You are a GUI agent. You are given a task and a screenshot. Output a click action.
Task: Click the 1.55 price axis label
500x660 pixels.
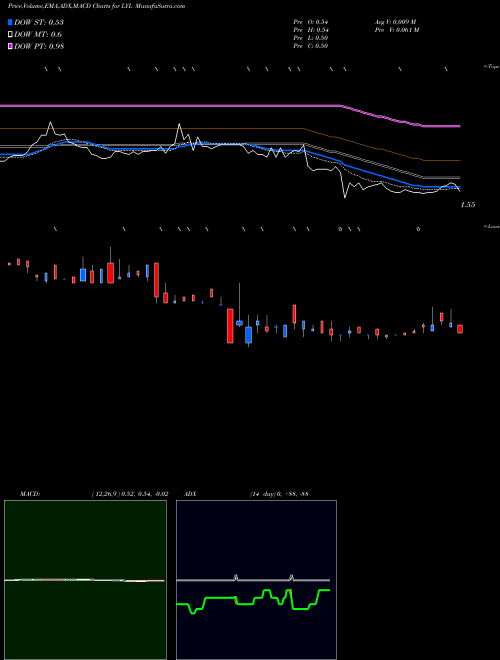pyautogui.click(x=468, y=205)
